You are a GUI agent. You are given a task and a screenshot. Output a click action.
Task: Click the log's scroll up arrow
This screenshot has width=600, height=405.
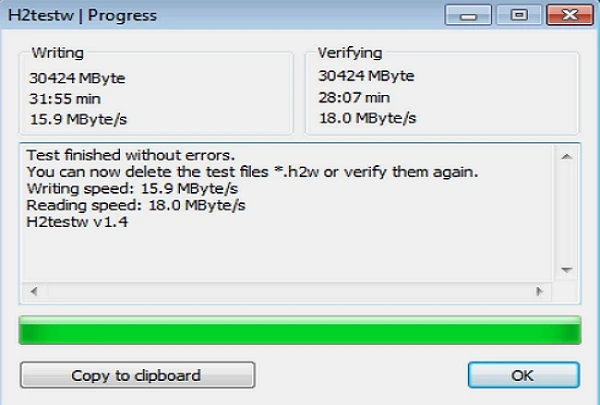click(x=567, y=156)
